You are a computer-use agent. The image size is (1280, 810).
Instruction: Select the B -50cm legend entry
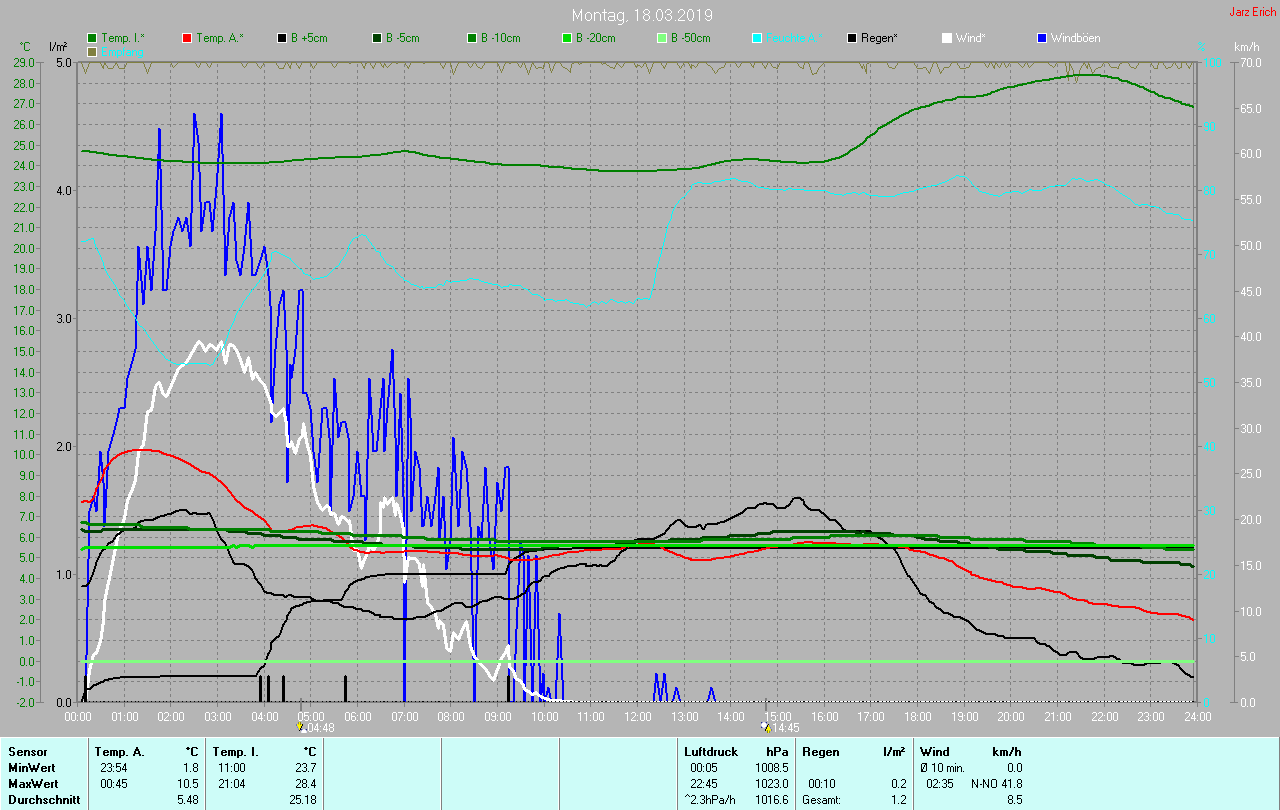[690, 38]
